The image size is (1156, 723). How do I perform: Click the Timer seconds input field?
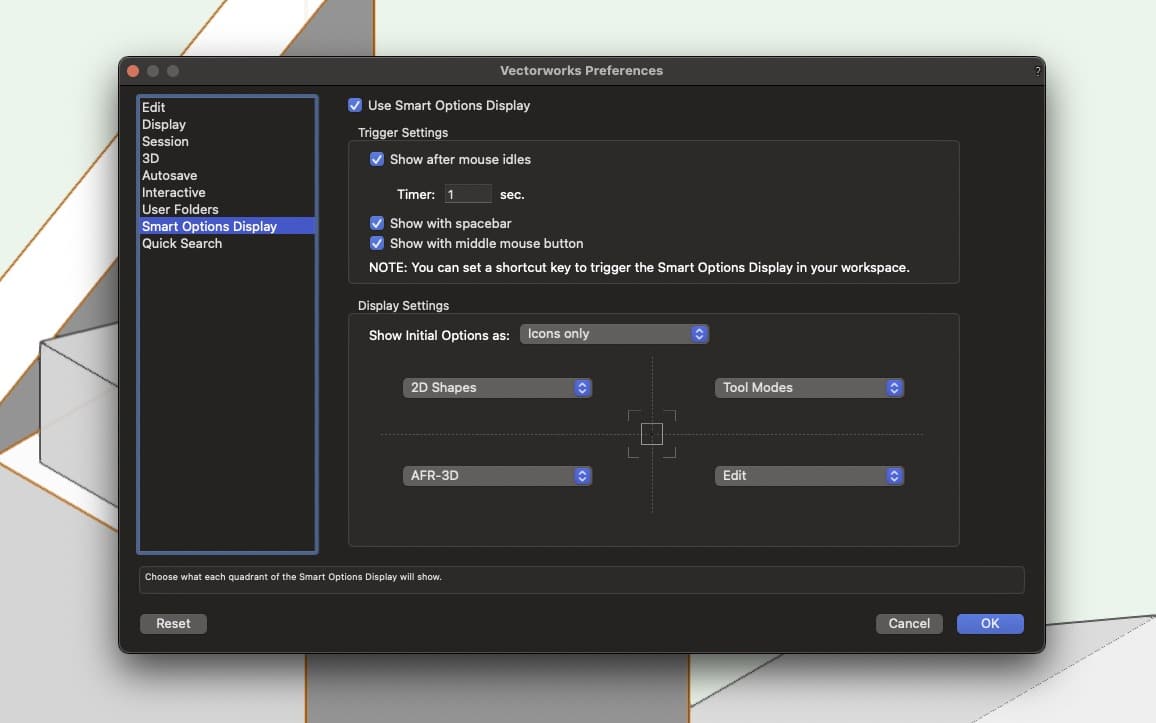468,194
